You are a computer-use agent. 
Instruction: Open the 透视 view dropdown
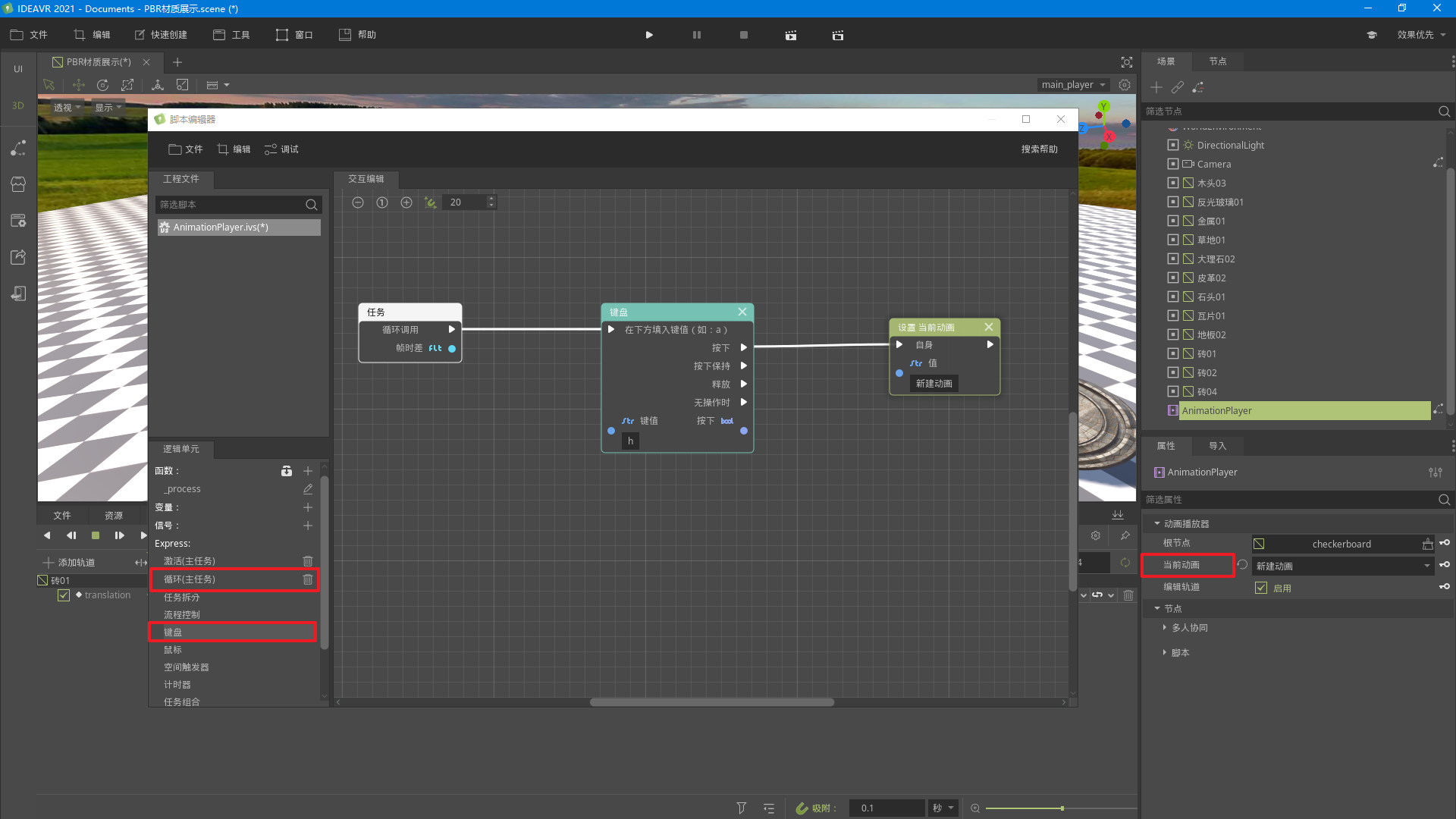click(x=67, y=108)
